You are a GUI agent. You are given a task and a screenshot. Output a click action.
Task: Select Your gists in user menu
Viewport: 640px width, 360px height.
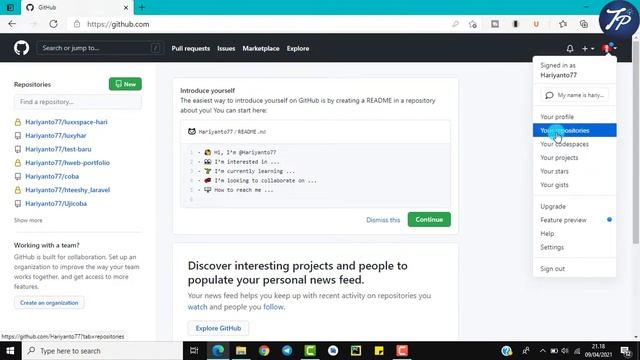point(574,184)
